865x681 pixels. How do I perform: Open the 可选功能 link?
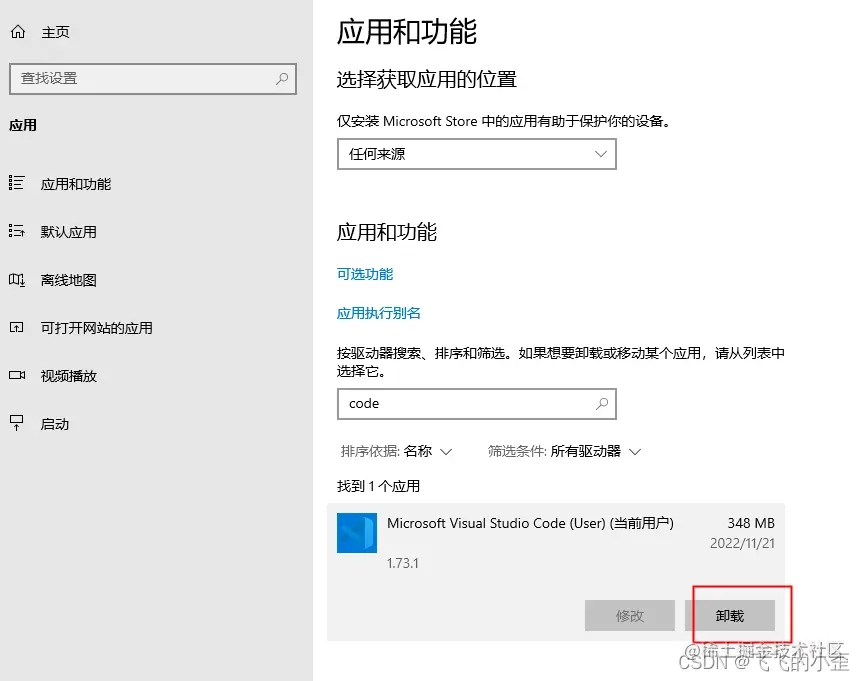365,274
